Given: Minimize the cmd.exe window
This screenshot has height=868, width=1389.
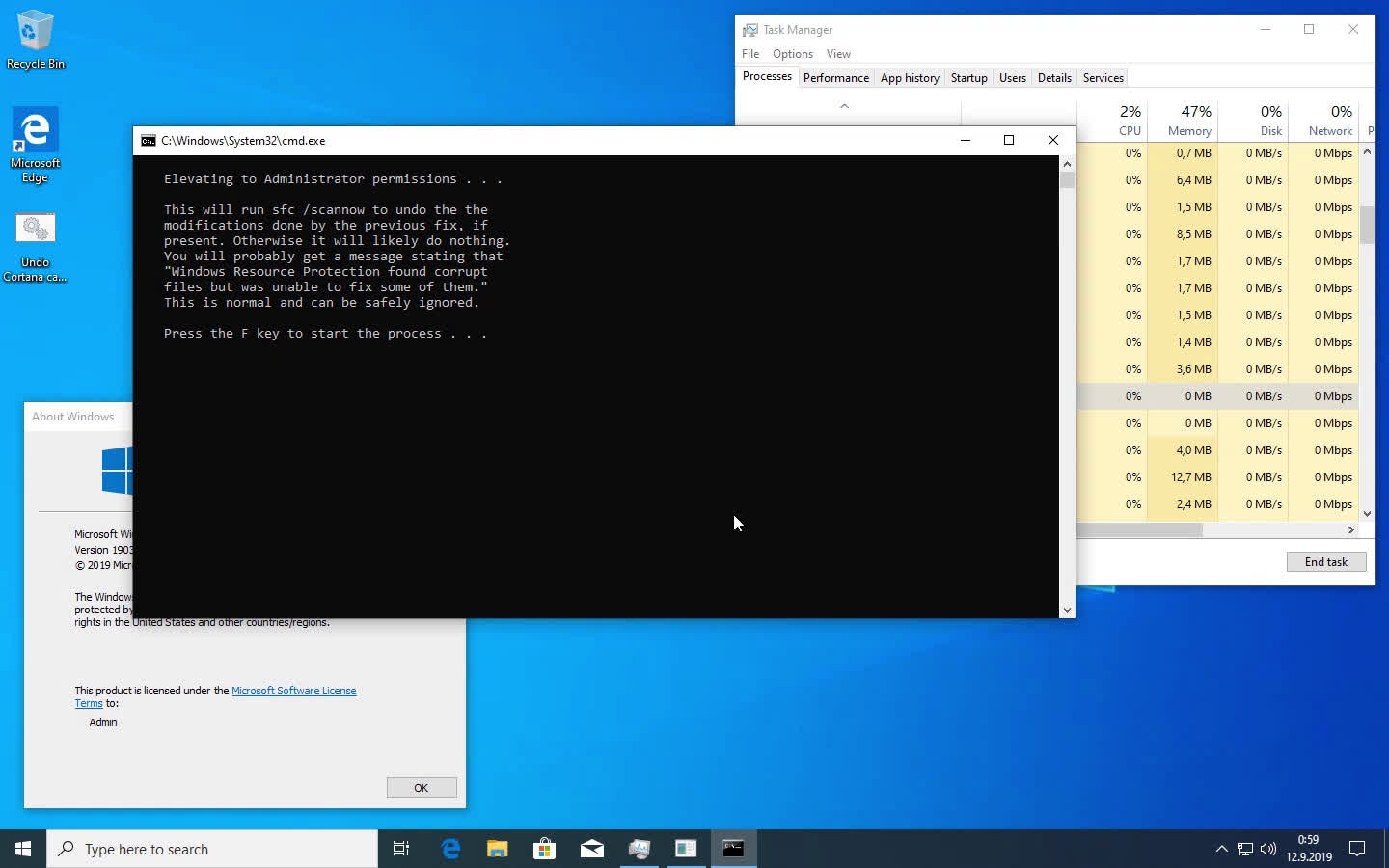Looking at the screenshot, I should (x=965, y=141).
